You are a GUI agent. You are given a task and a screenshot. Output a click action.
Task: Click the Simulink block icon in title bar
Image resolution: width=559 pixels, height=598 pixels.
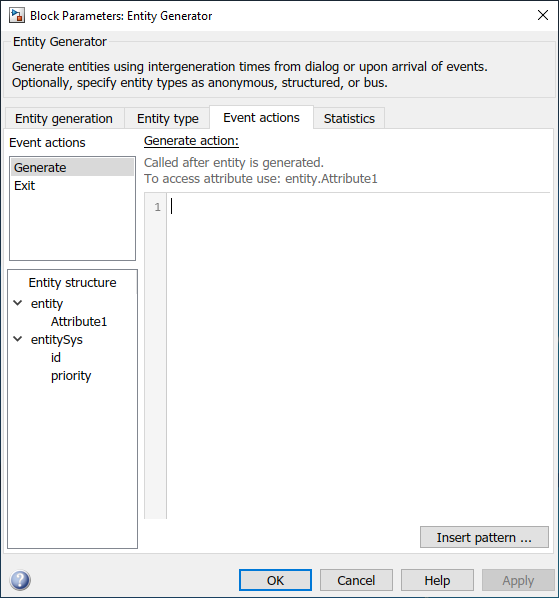pyautogui.click(x=17, y=16)
